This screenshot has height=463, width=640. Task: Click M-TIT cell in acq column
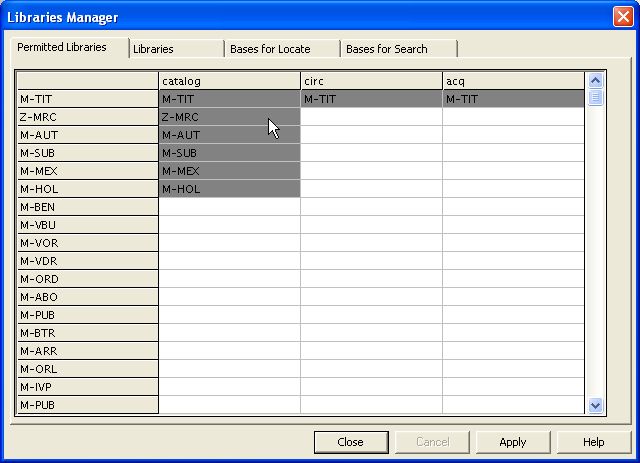click(513, 99)
